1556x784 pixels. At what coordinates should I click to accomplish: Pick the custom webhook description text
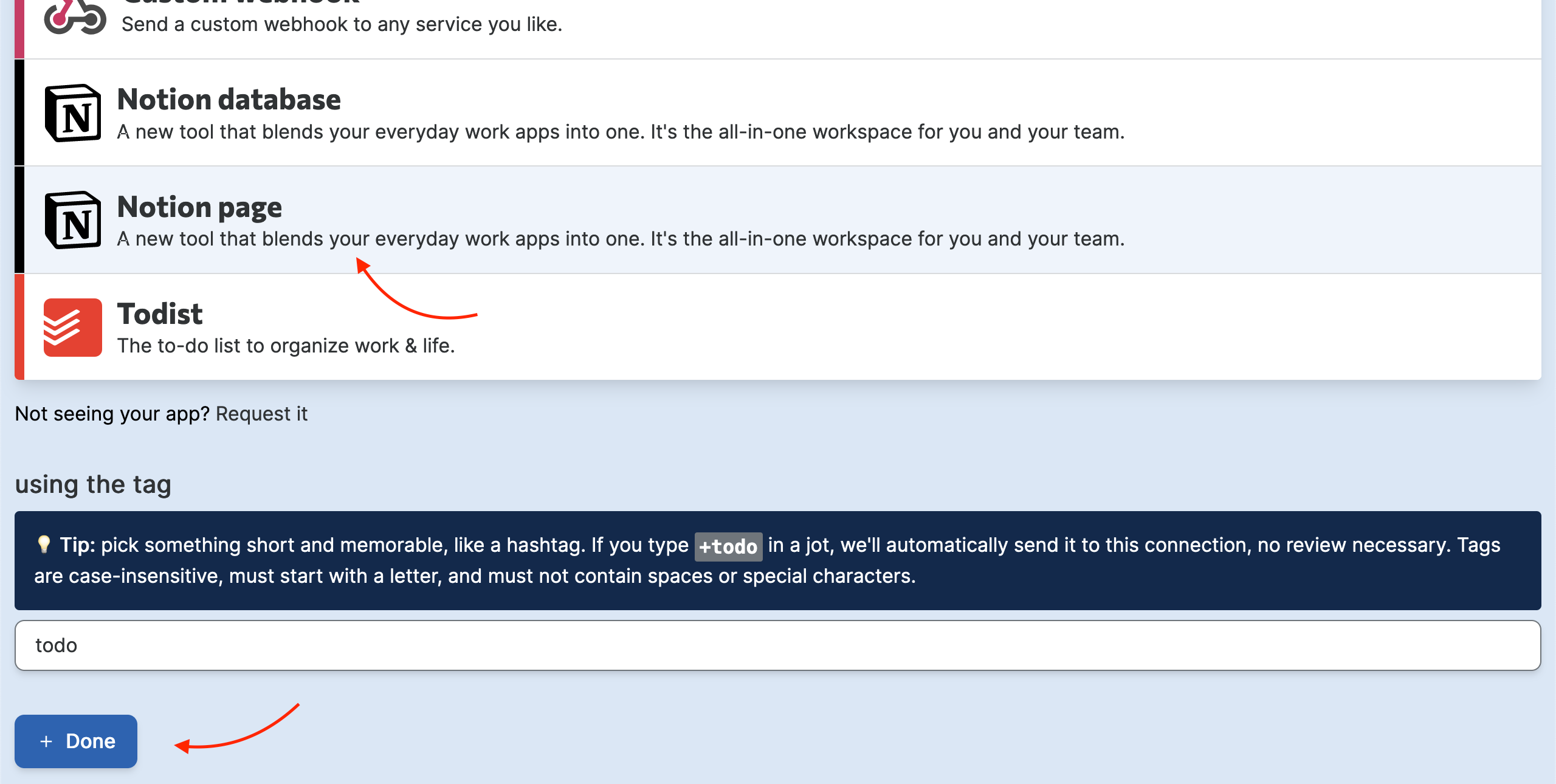coord(342,24)
